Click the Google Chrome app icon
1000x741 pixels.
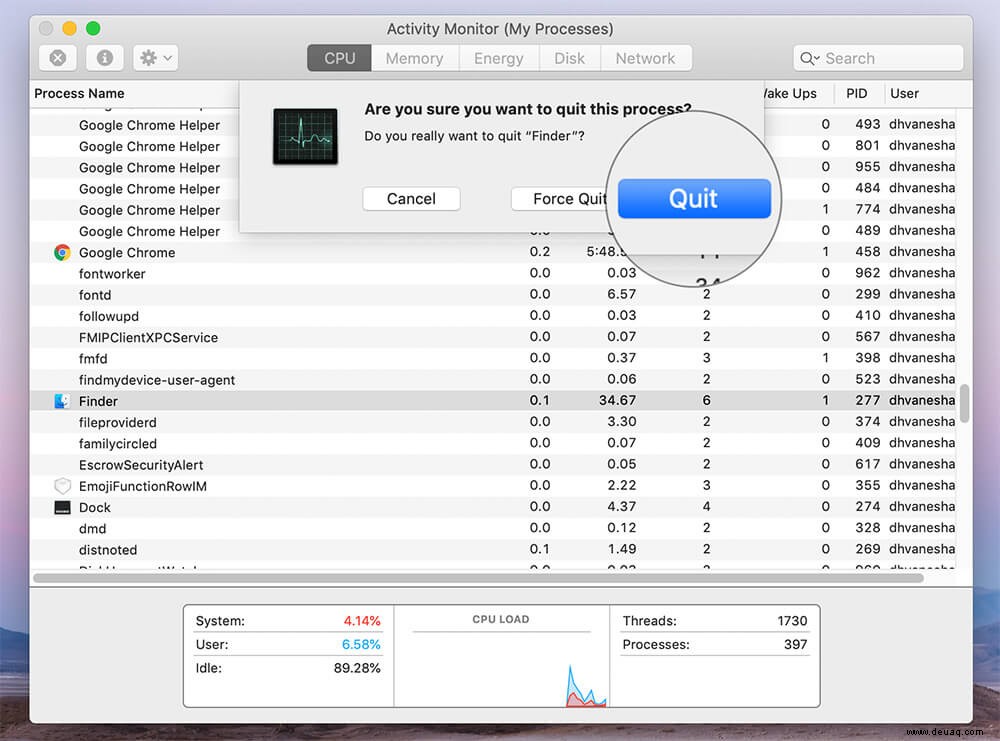click(x=62, y=253)
